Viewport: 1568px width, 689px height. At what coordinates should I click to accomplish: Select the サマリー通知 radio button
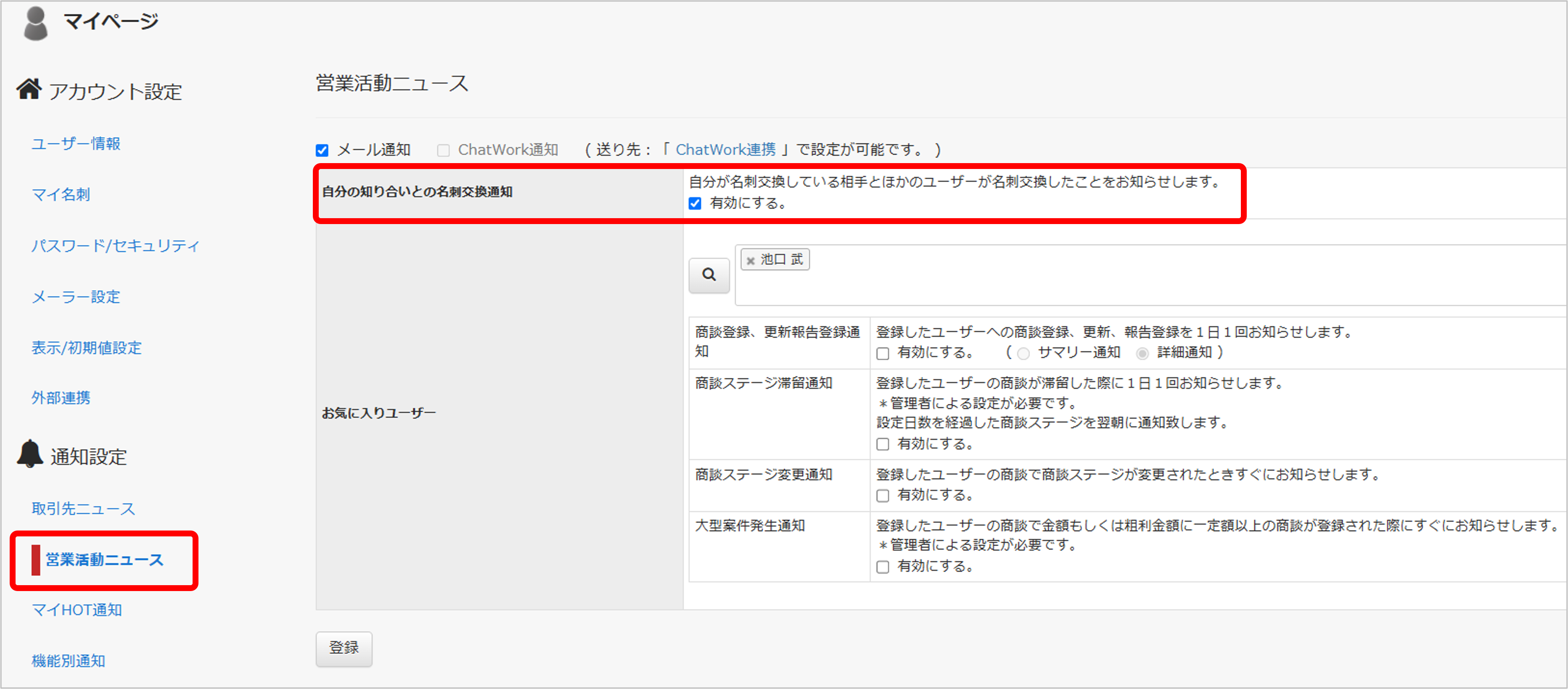pos(1023,353)
